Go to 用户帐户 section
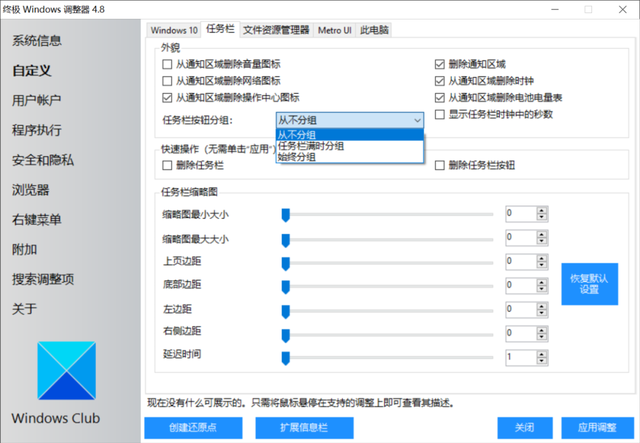The width and height of the screenshot is (640, 443). (37, 100)
